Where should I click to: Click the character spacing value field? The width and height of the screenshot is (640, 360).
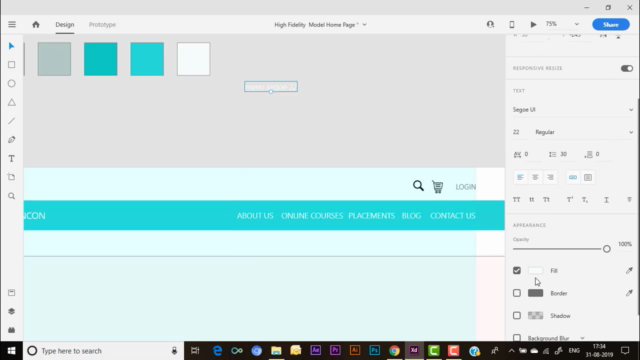532,154
